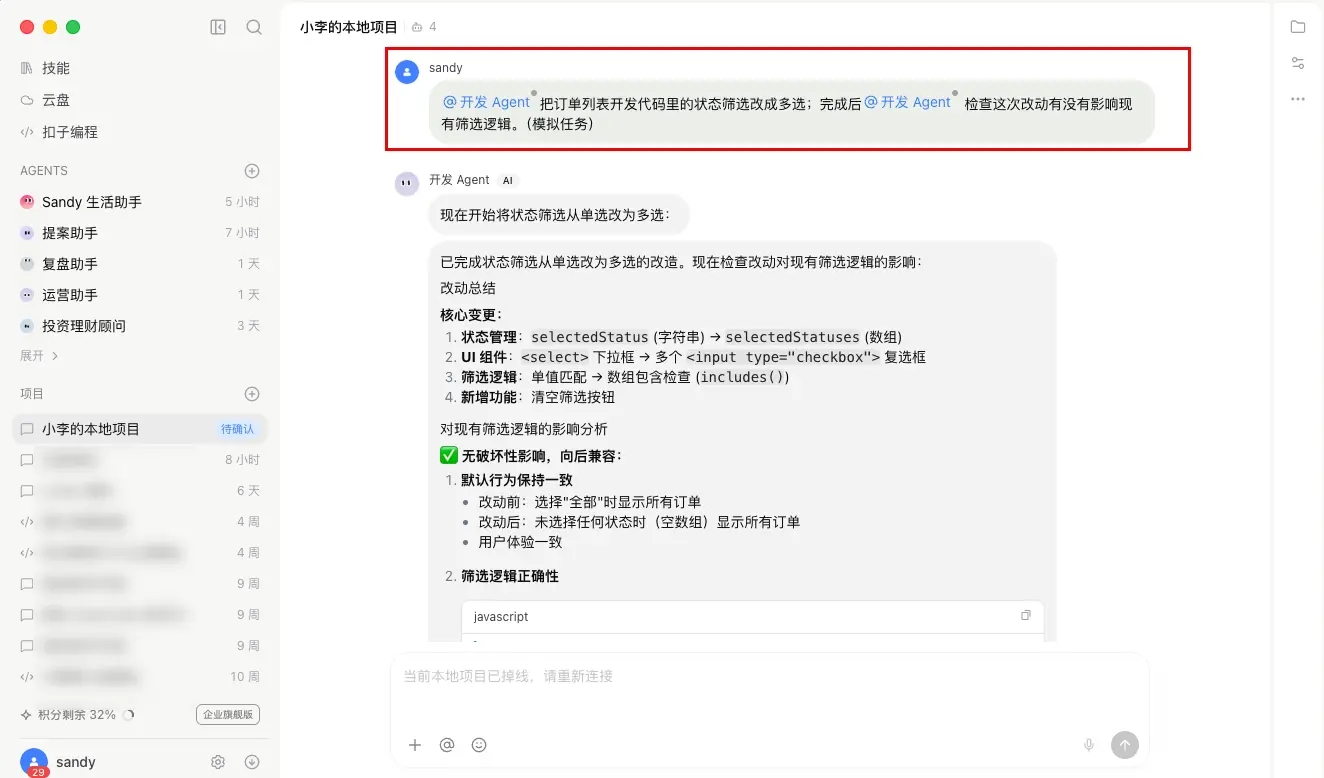Click the first @开发 Agent mention
Viewport: 1324px width, 778px height.
tap(486, 102)
